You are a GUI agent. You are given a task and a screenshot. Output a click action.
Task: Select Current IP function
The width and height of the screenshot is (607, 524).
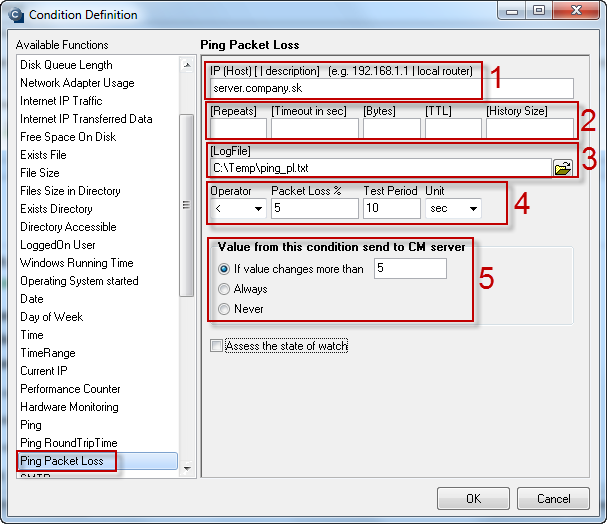44,371
